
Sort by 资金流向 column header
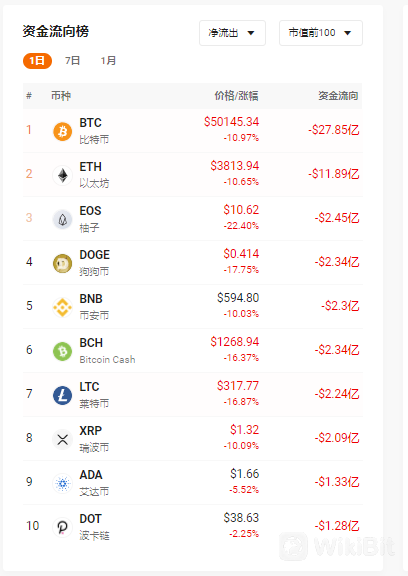[338, 96]
